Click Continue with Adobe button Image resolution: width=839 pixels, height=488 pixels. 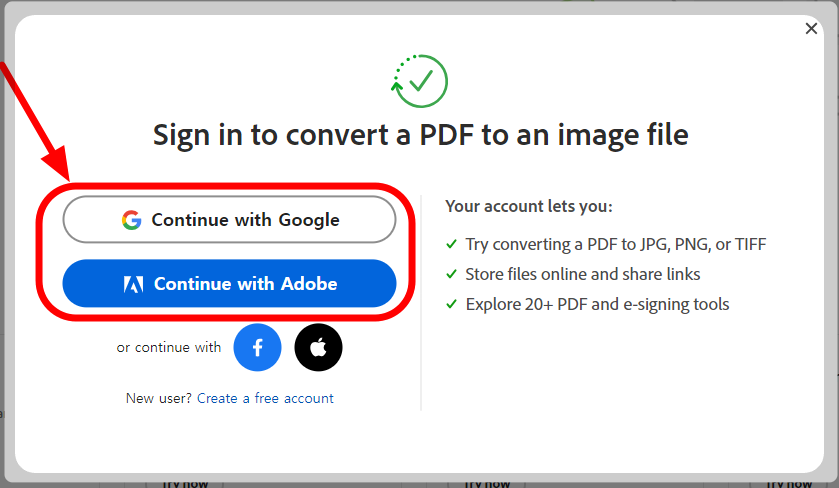(230, 284)
